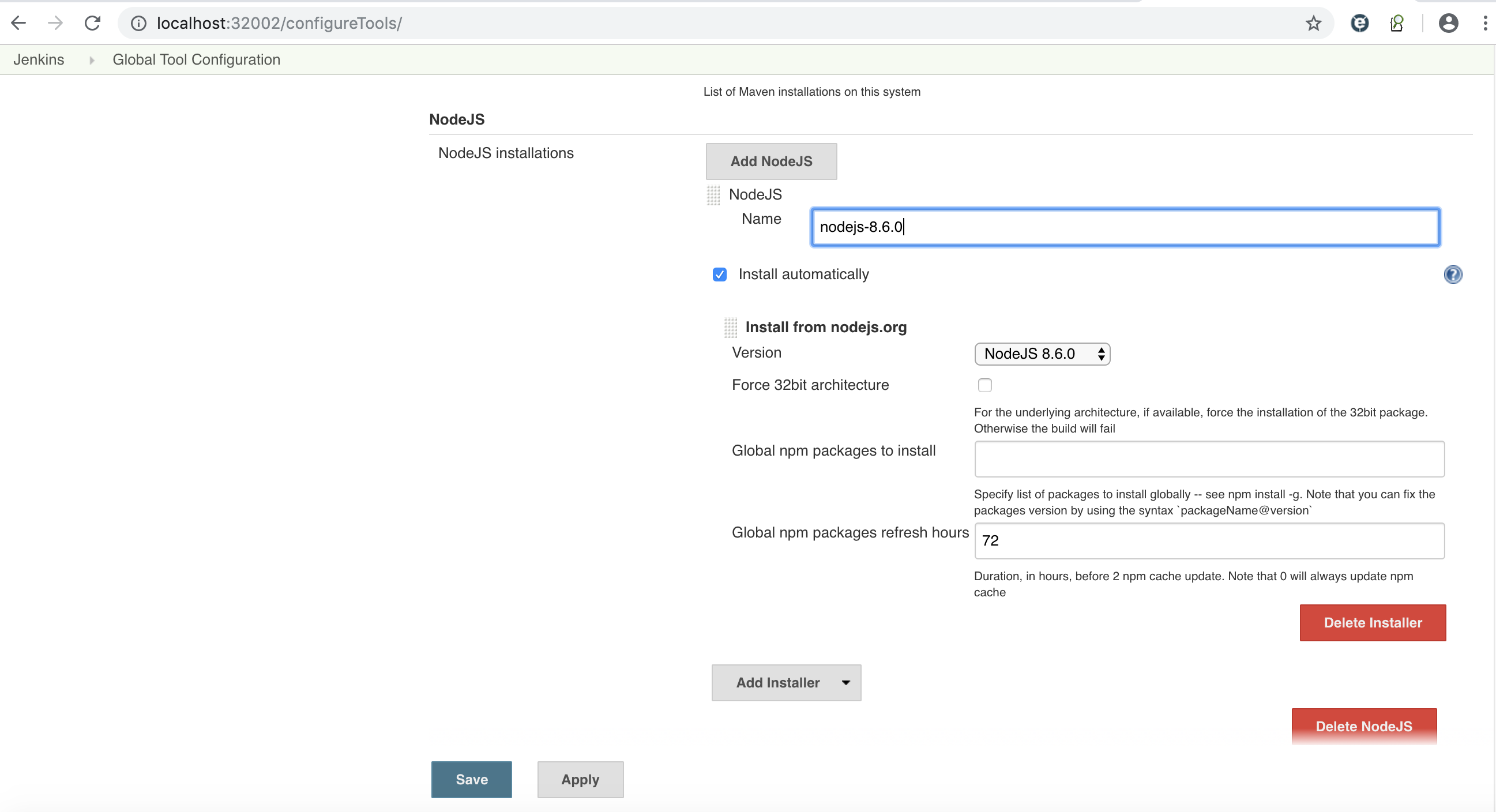Enable Force 32bit architecture checkbox
This screenshot has height=812, width=1496.
pos(984,385)
